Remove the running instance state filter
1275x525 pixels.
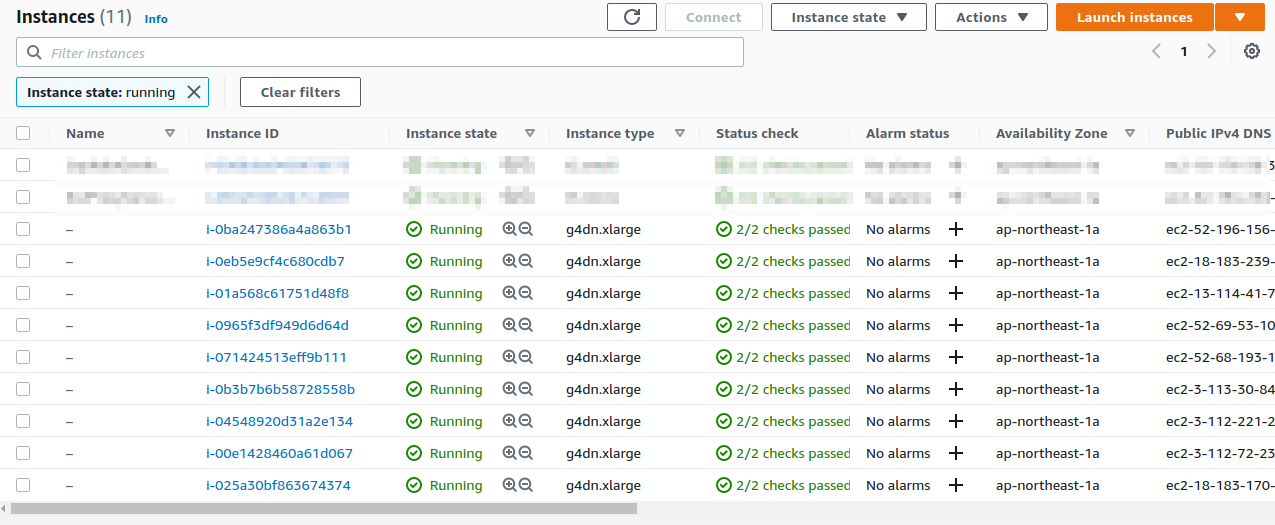[x=194, y=92]
